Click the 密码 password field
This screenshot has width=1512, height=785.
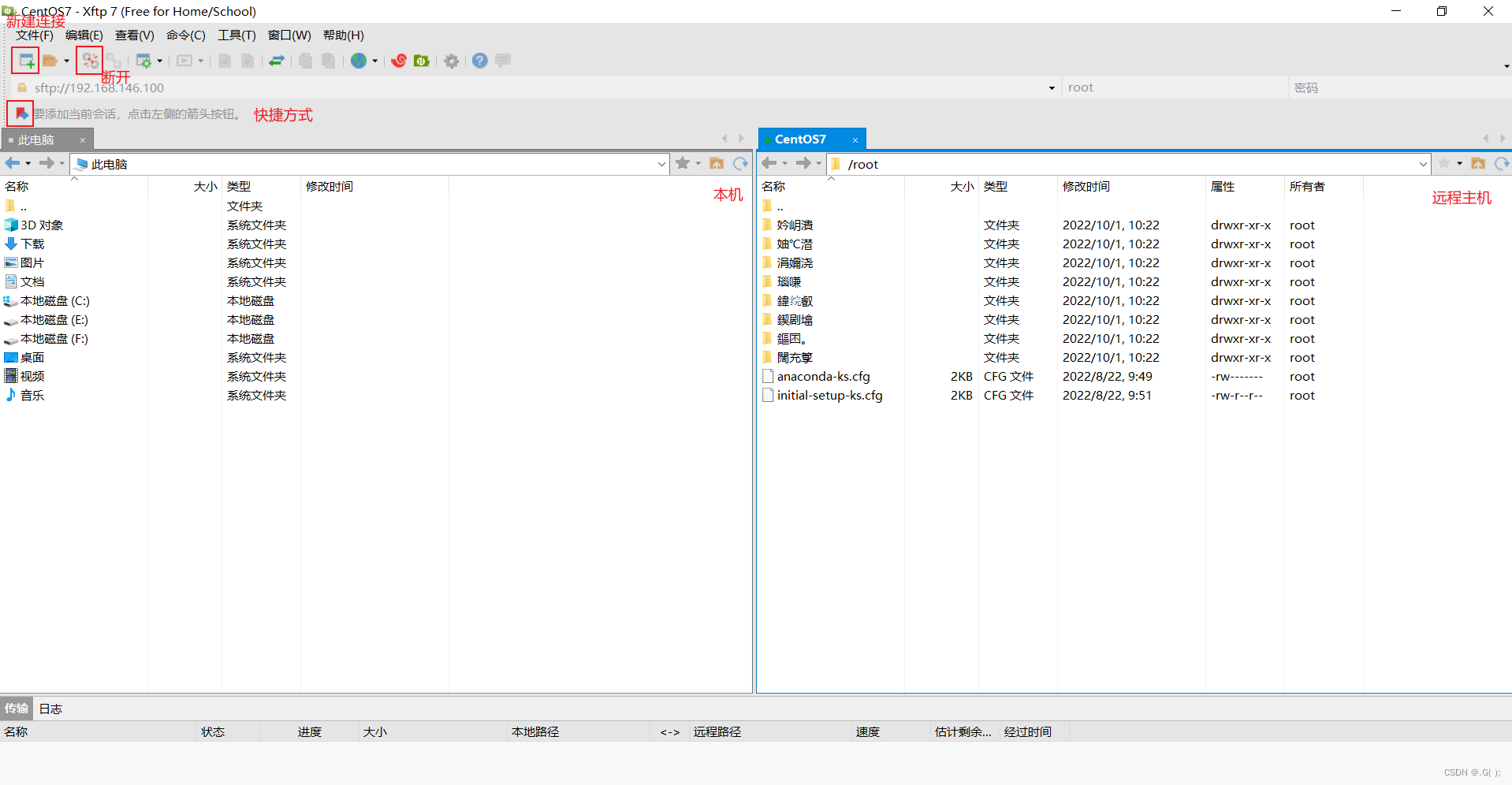[1400, 88]
